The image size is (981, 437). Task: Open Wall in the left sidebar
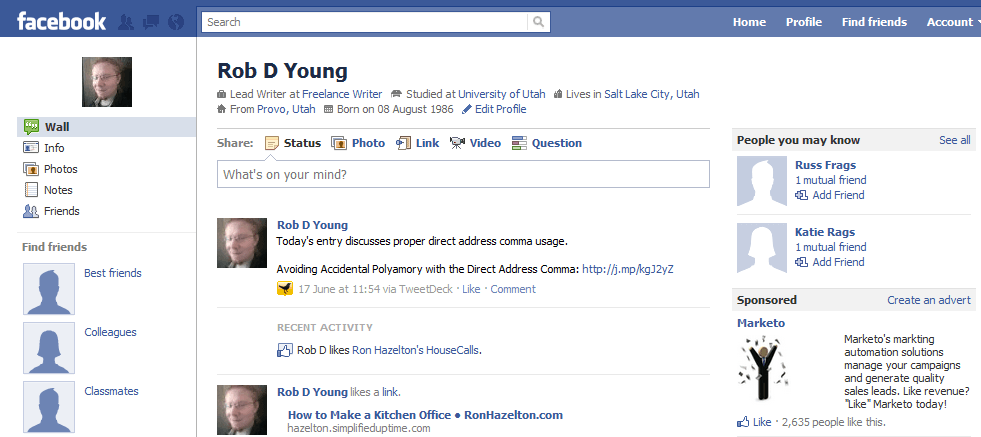(x=57, y=127)
